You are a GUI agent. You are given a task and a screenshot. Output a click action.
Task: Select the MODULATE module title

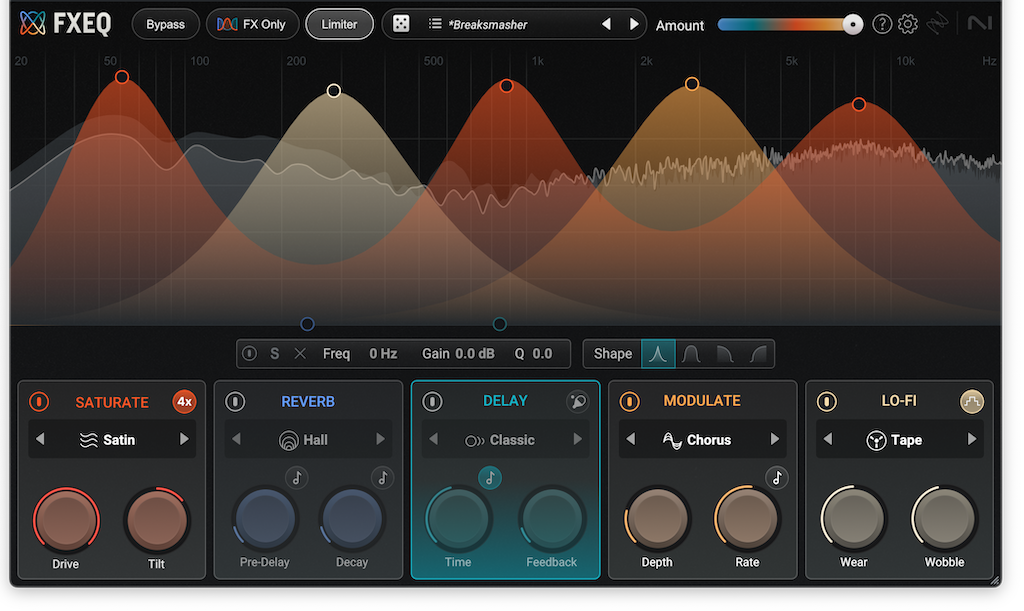[702, 401]
